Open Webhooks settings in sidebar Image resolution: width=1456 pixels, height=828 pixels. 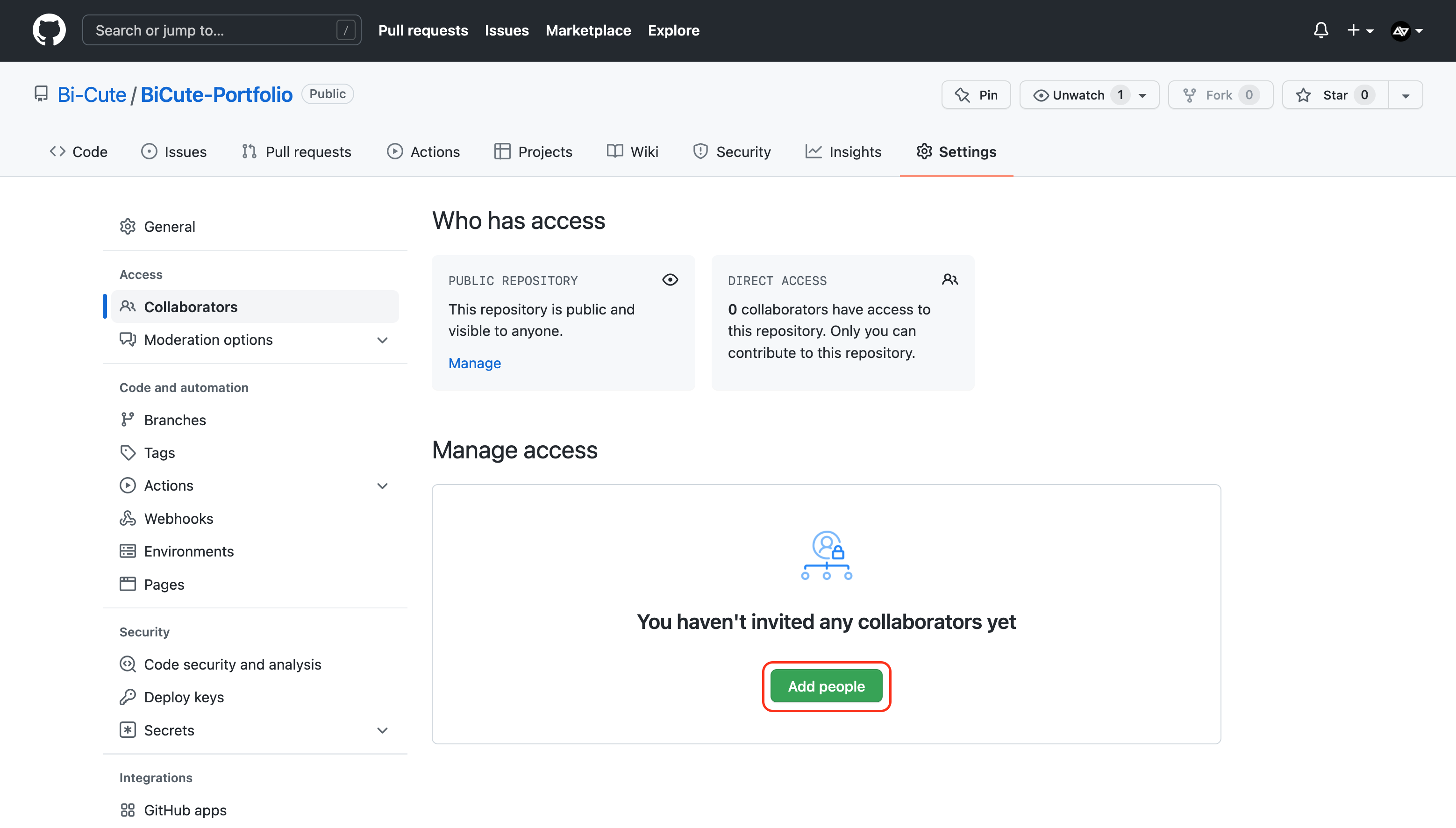coord(178,518)
